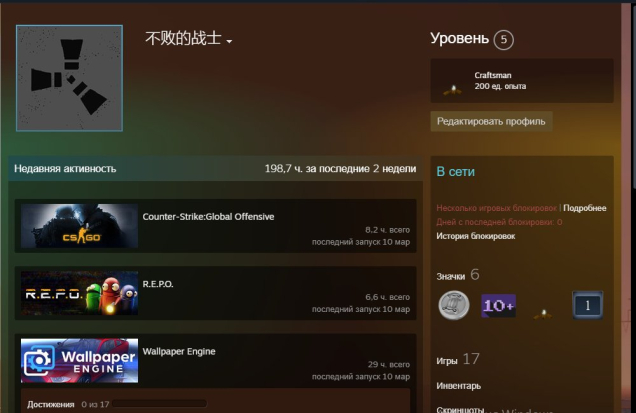Click the small badge between 10+ and 1
The image size is (636, 413).
(543, 309)
